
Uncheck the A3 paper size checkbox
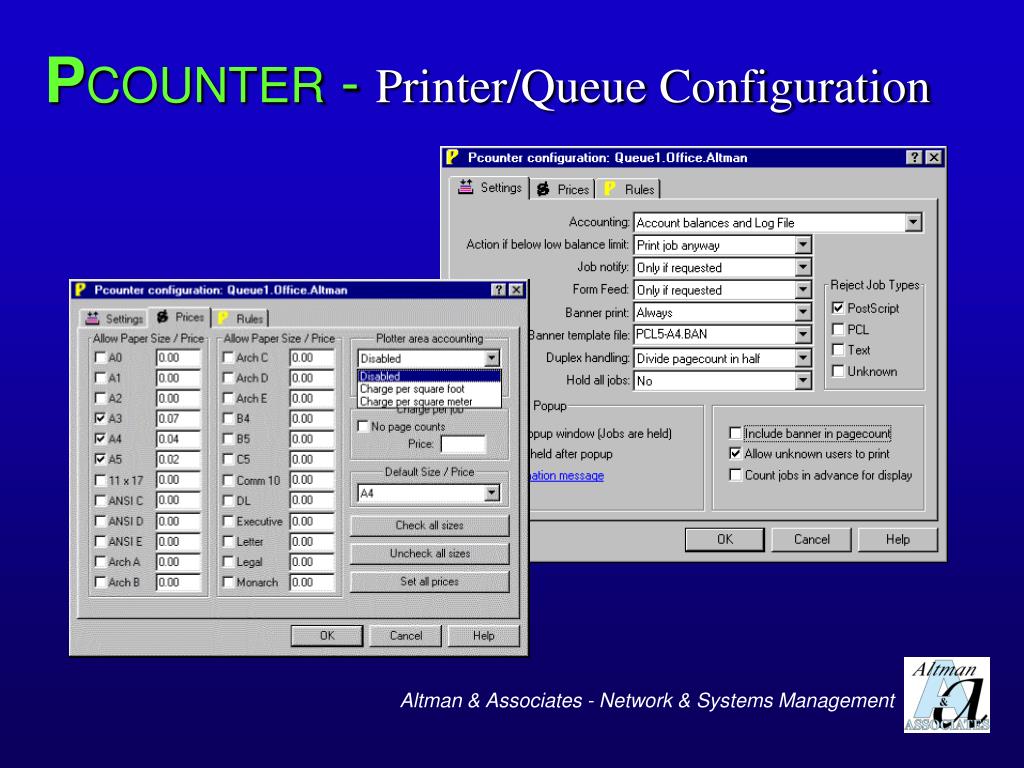click(x=100, y=418)
